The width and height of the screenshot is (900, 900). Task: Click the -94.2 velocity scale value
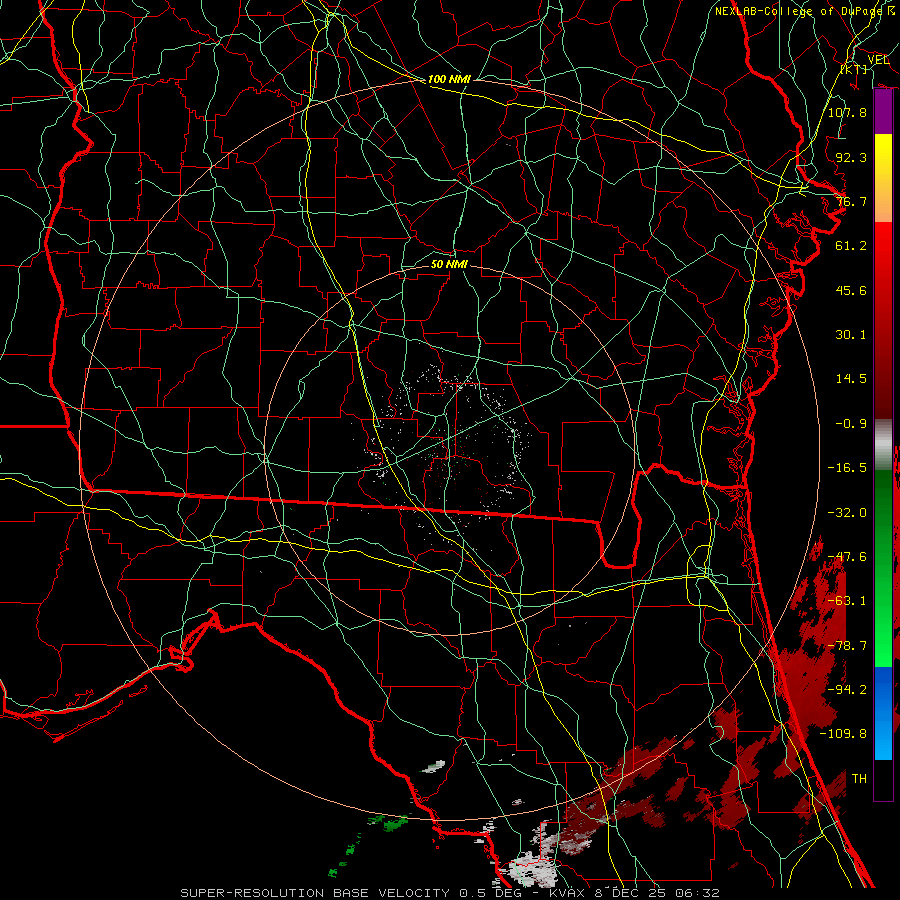click(847, 690)
